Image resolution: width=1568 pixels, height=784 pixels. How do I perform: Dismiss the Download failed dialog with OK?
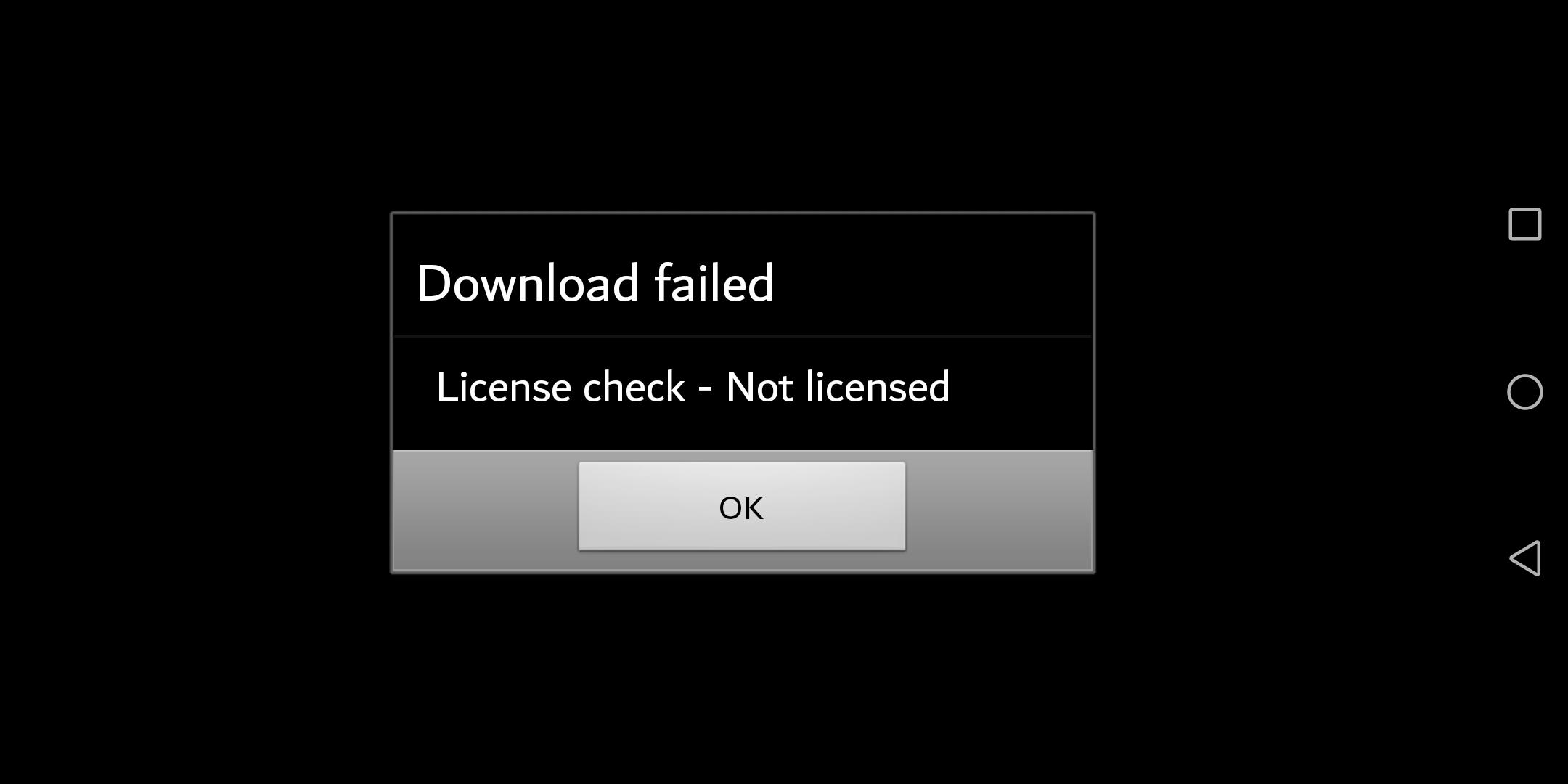tap(742, 506)
